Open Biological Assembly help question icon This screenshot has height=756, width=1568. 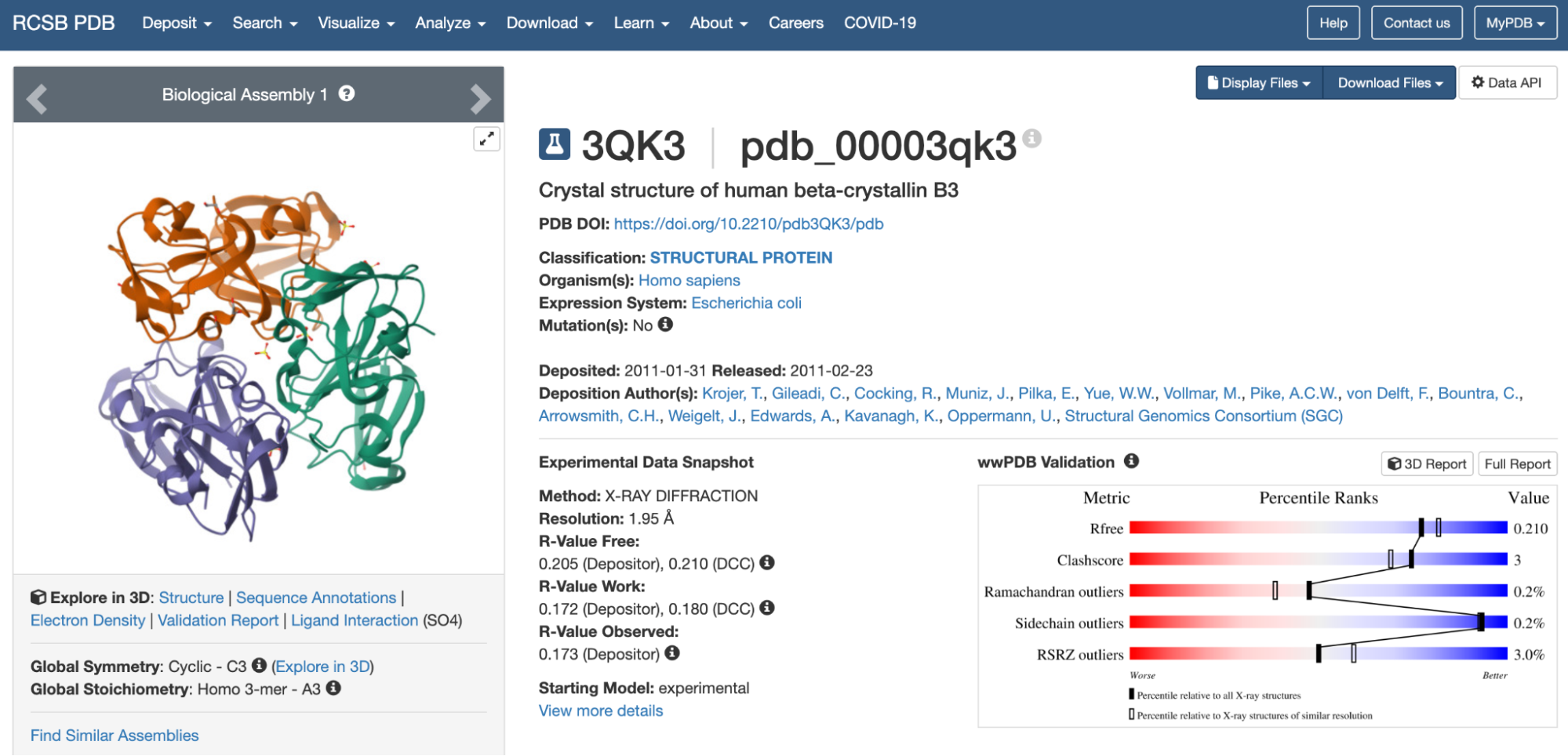point(347,94)
